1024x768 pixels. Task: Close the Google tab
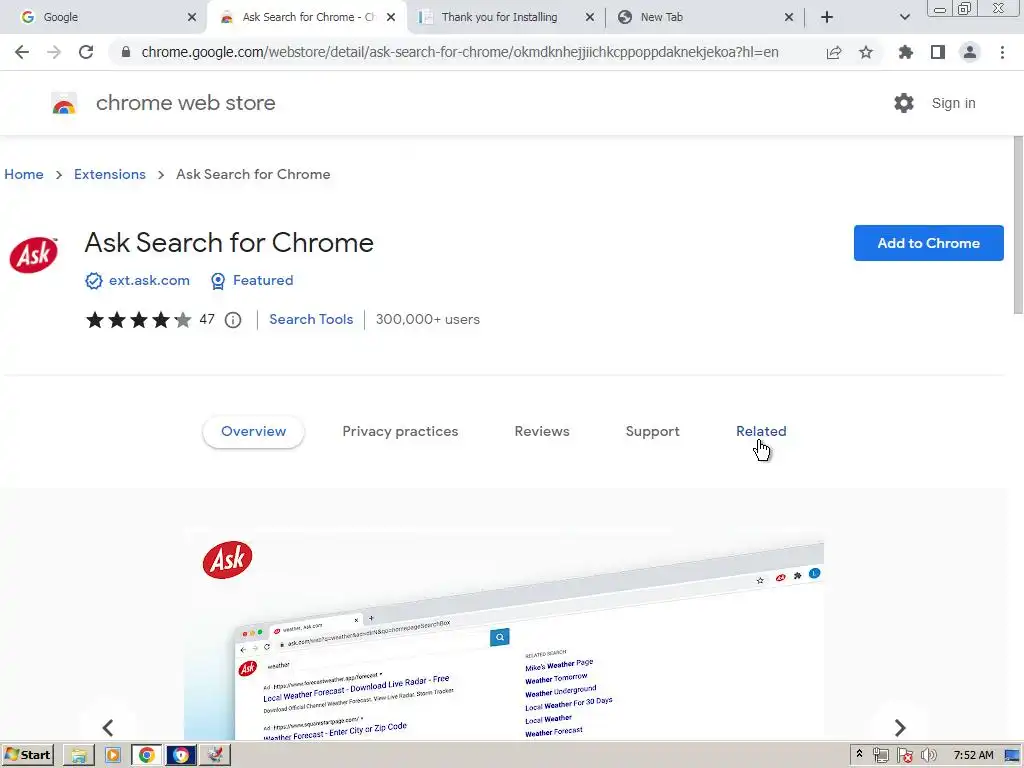click(x=191, y=17)
